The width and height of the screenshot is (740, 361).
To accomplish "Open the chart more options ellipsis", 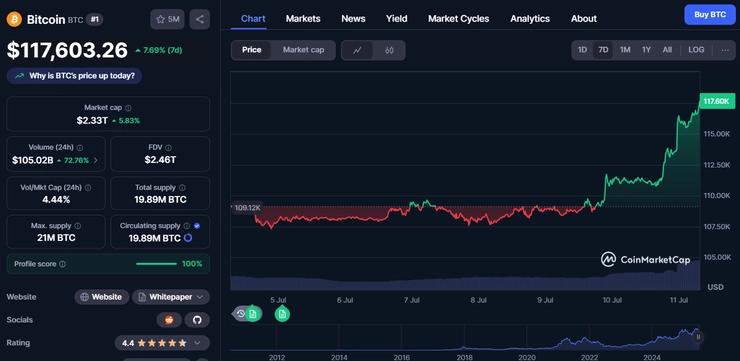I will pyautogui.click(x=725, y=50).
